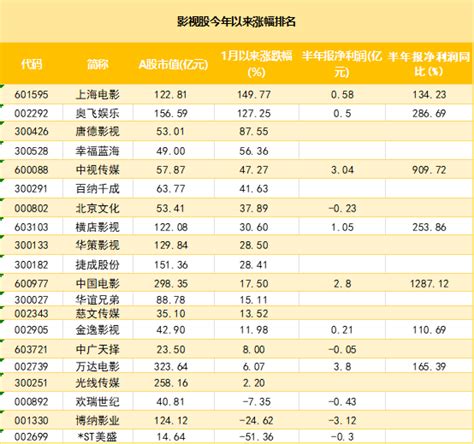Click the *ST美盛 name cell

(96, 437)
